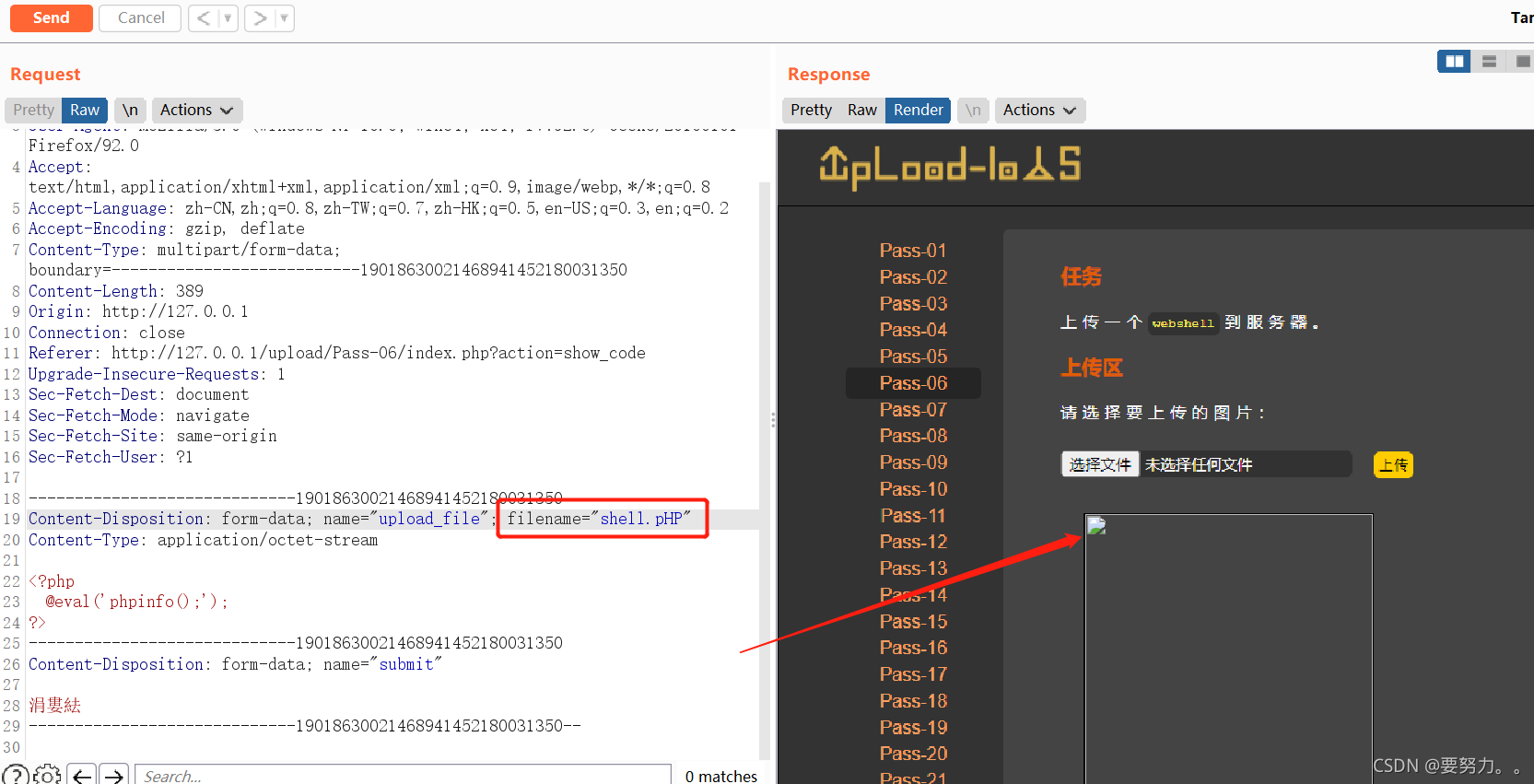Screen dimensions: 1534x784
Task: Open Pass-18 in sidebar
Action: 913,701
